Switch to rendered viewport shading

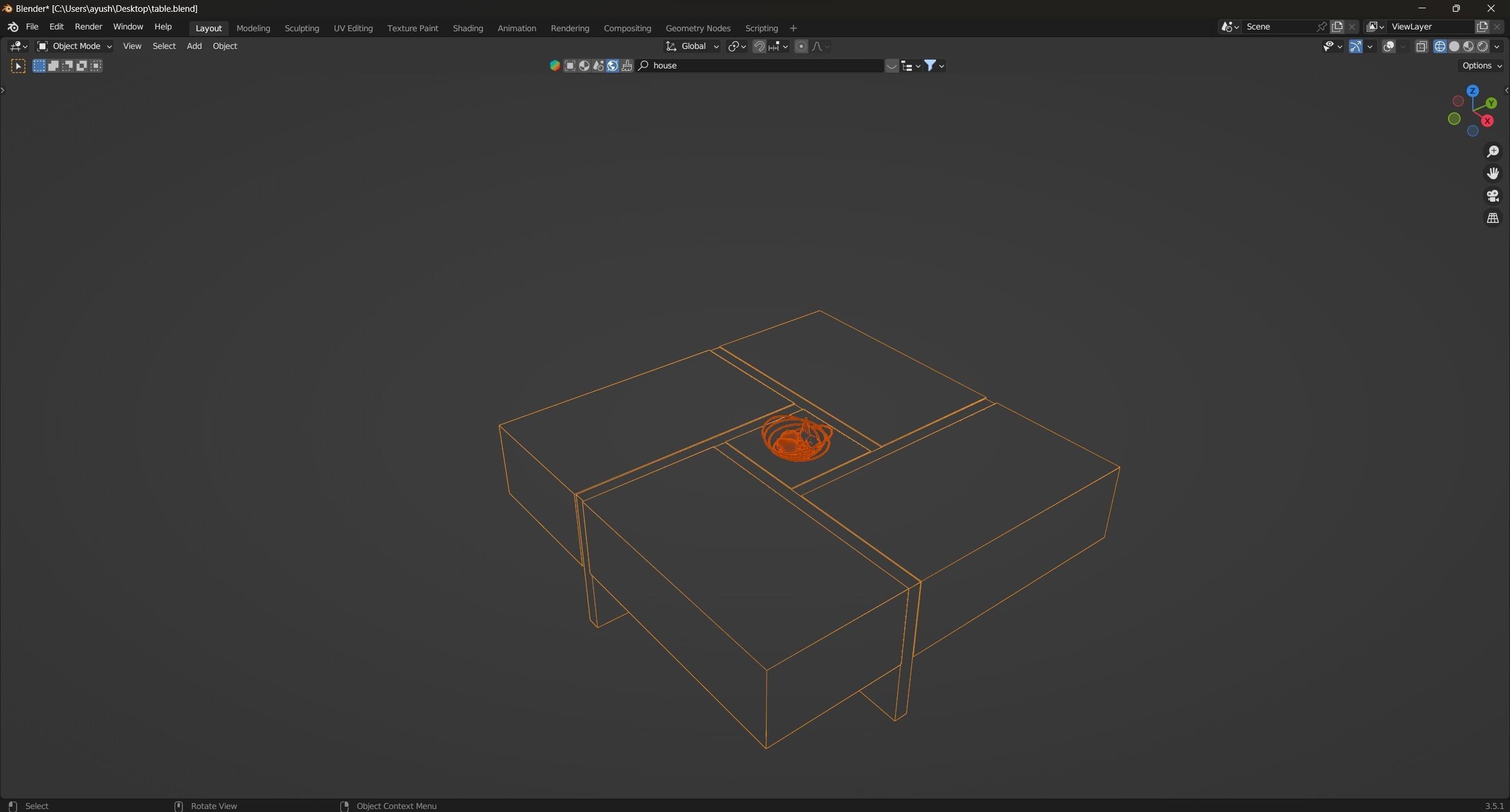click(x=1482, y=47)
